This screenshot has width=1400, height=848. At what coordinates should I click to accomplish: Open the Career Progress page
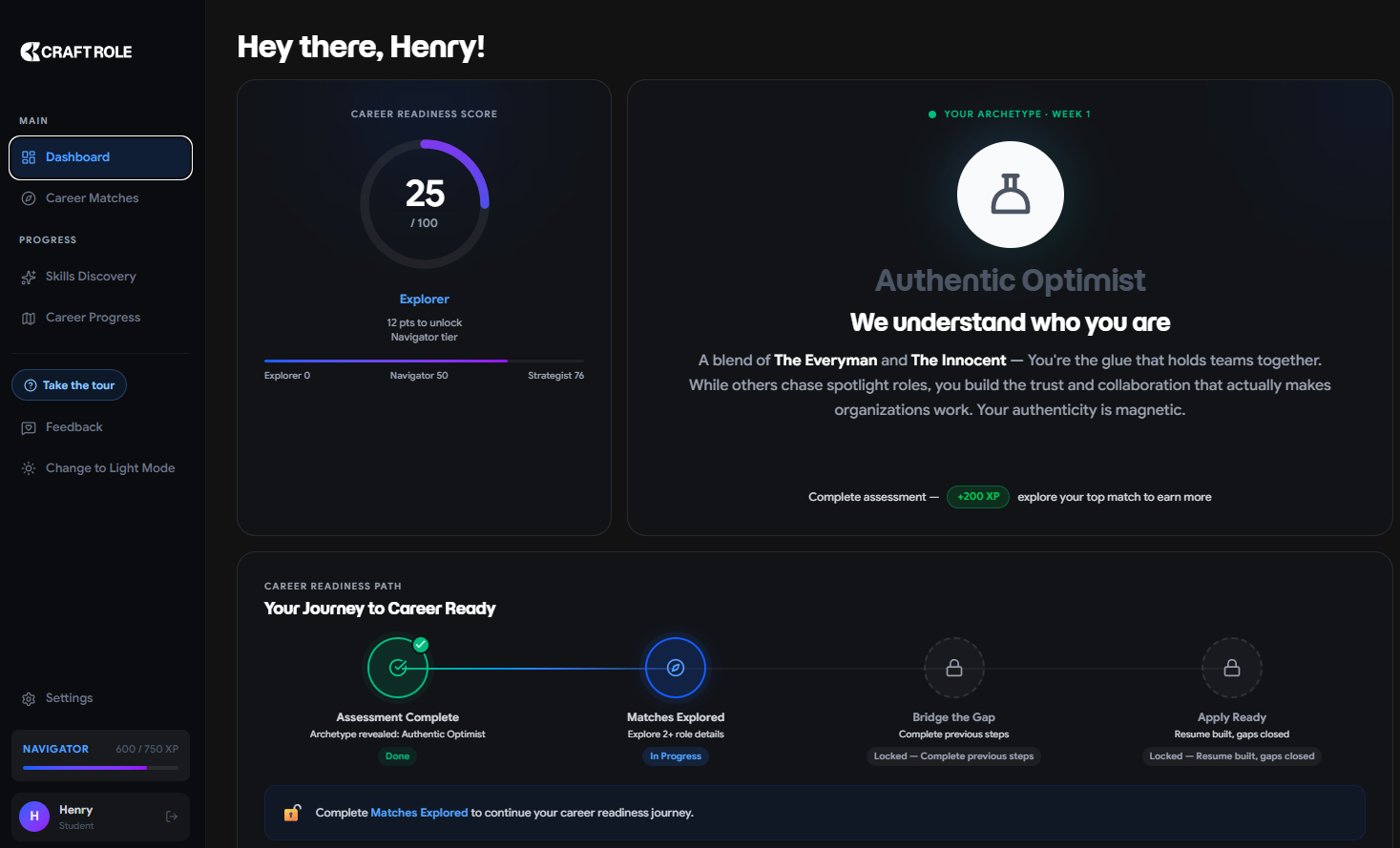pyautogui.click(x=100, y=318)
